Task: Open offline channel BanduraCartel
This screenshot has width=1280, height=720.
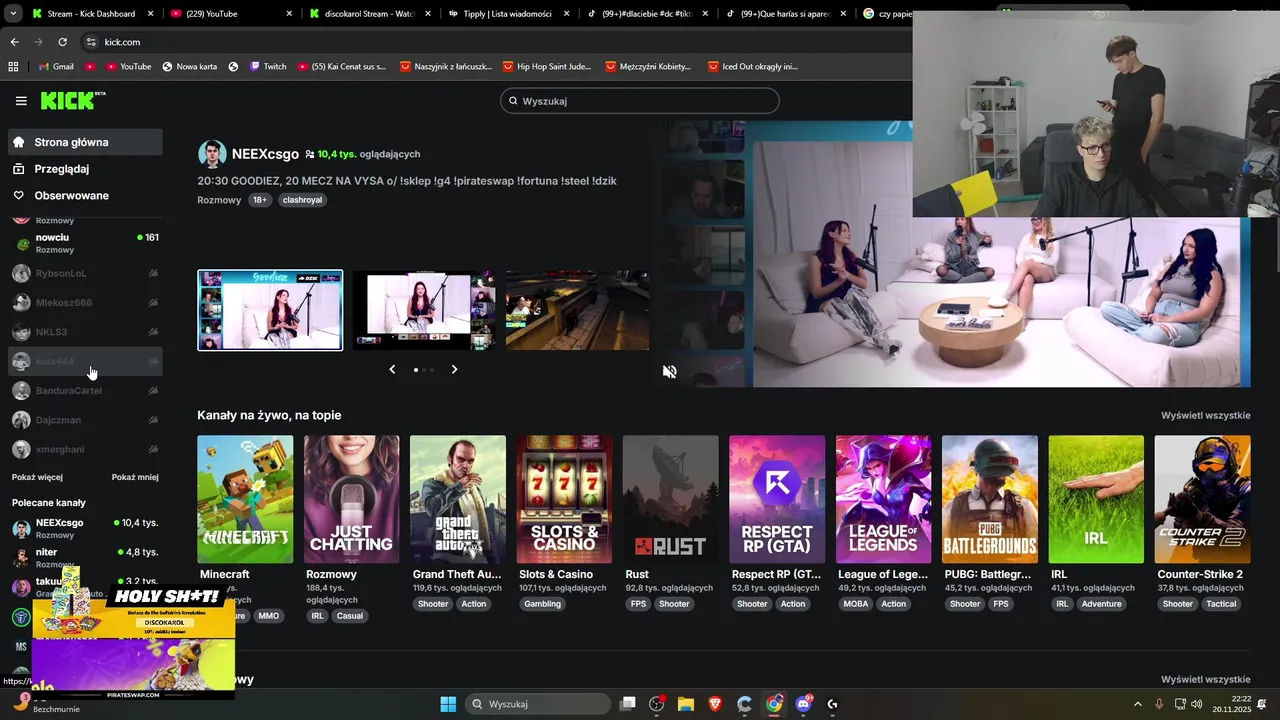Action: (85, 390)
